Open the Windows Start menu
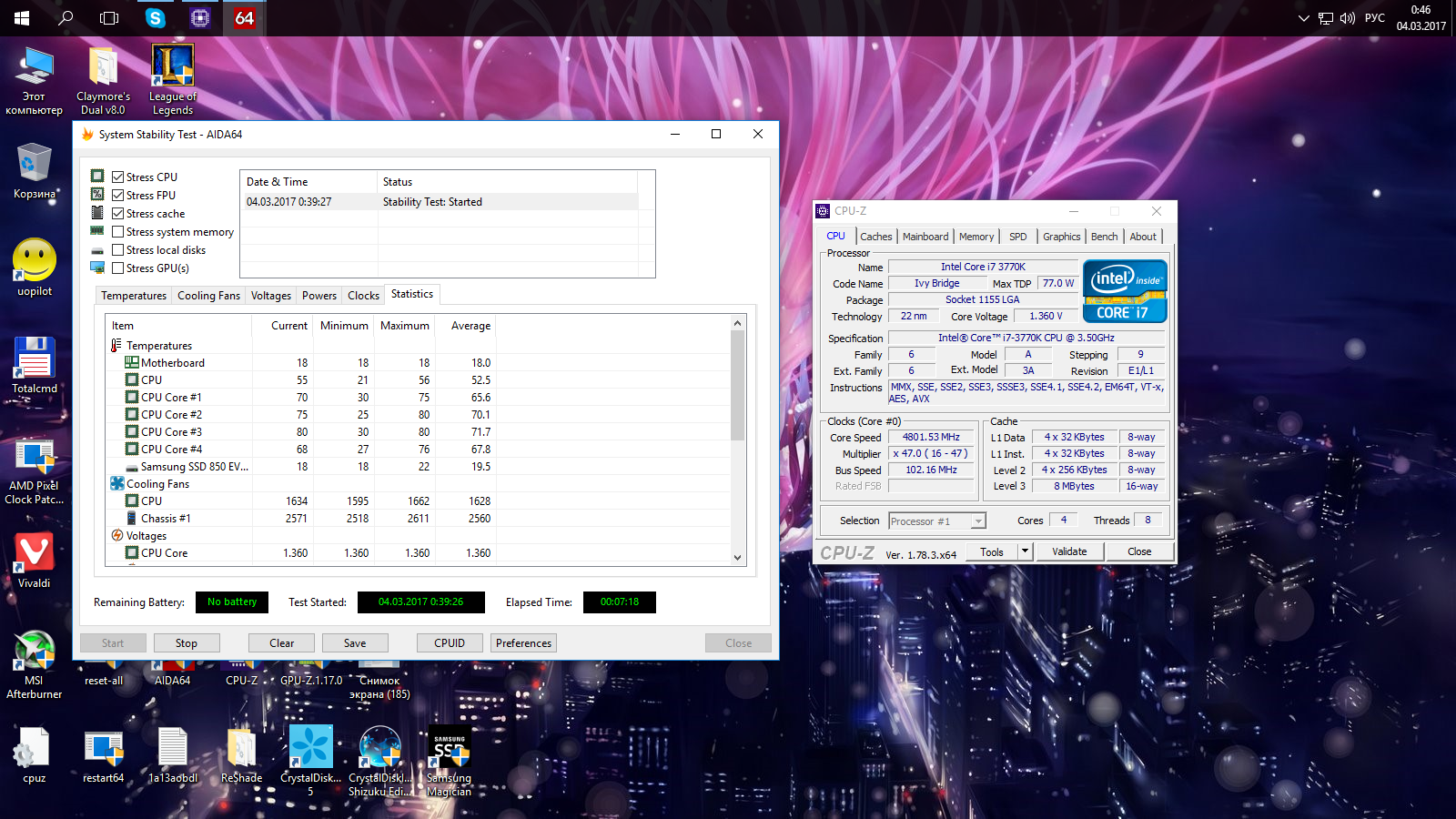This screenshot has height=819, width=1456. coord(22,18)
